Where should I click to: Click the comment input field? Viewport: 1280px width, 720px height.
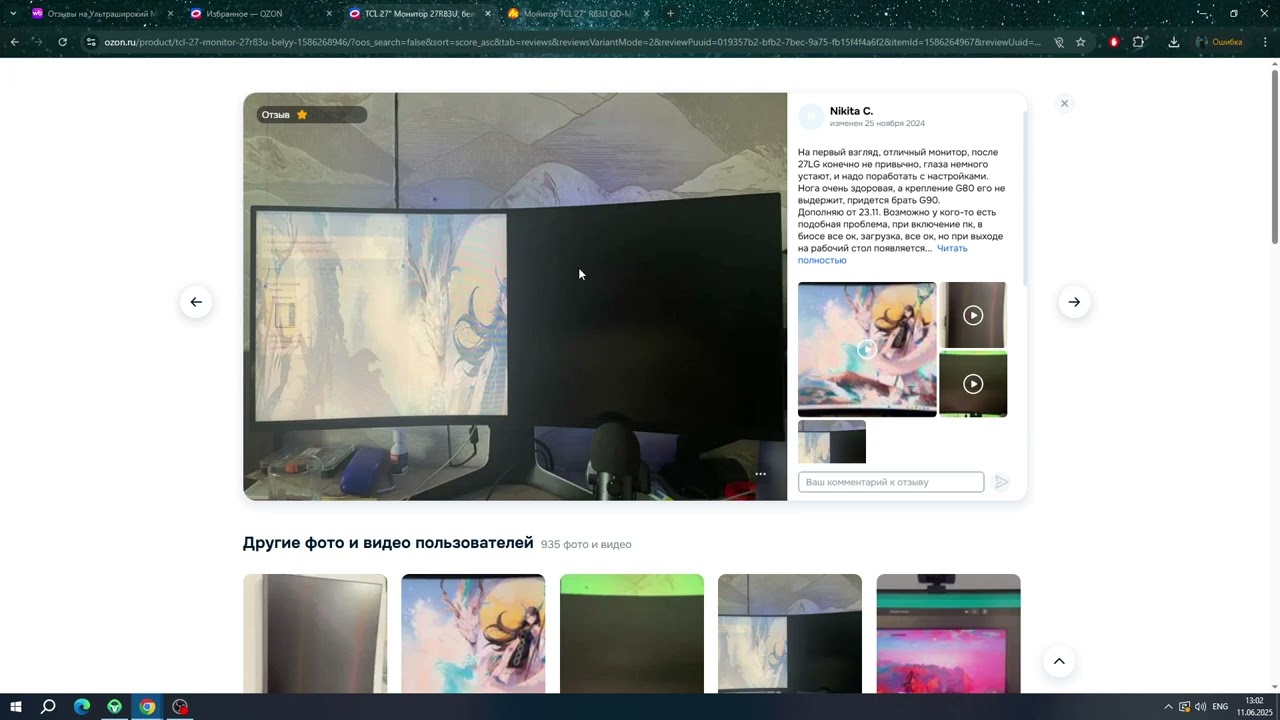pyautogui.click(x=891, y=482)
